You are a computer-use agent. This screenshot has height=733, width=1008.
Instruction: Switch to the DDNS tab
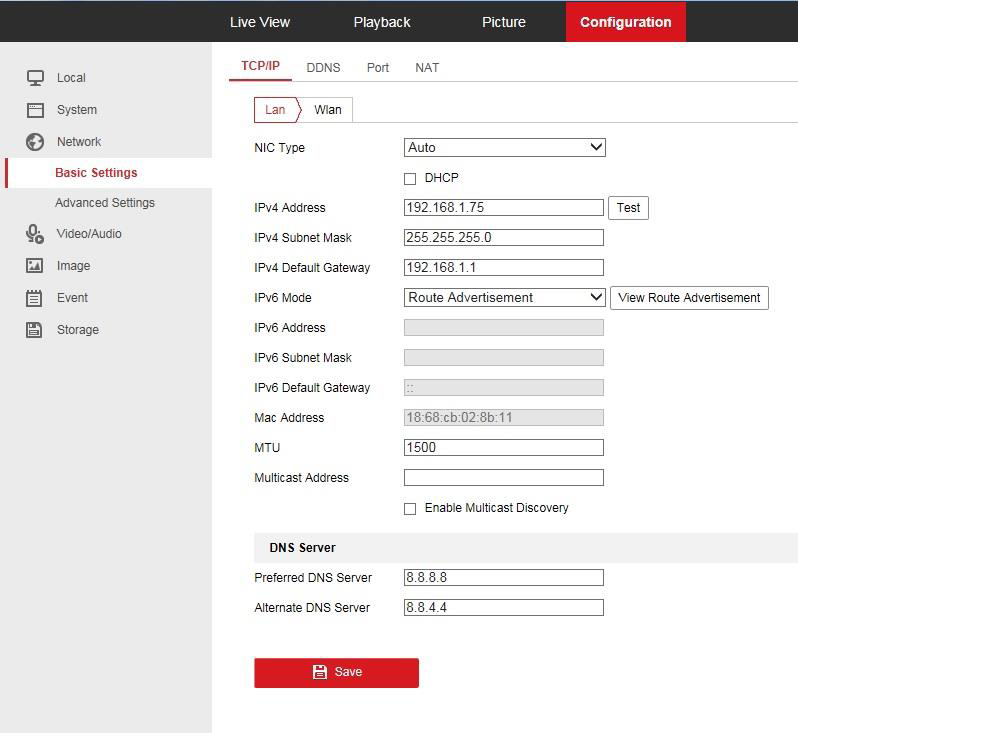[323, 68]
